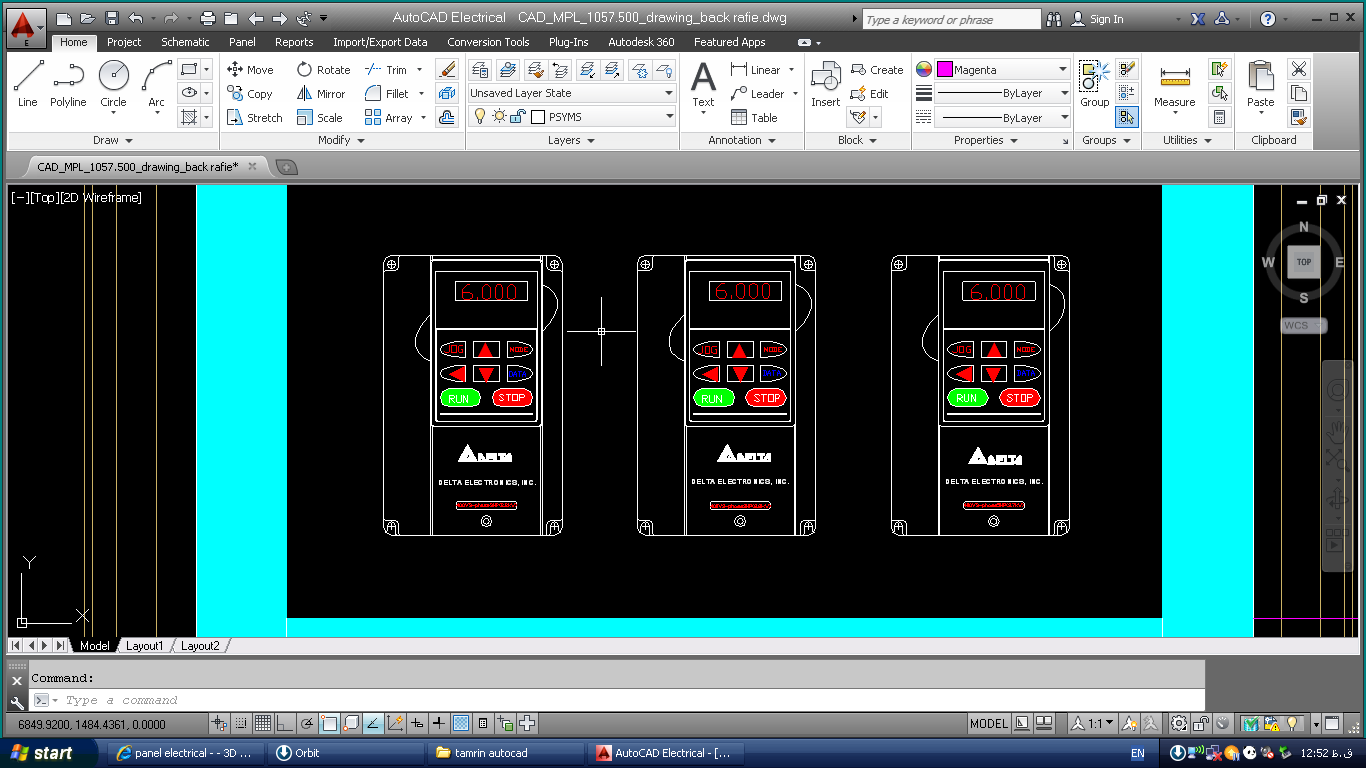Toggle layer on/off lightbulb for PSYMS

tap(480, 117)
